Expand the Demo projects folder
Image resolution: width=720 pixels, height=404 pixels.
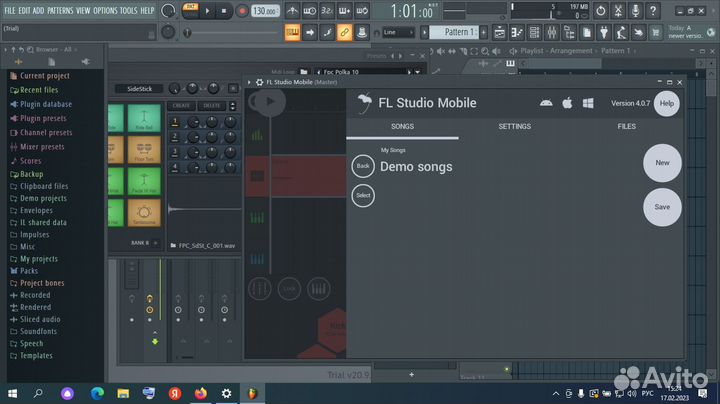click(x=43, y=198)
